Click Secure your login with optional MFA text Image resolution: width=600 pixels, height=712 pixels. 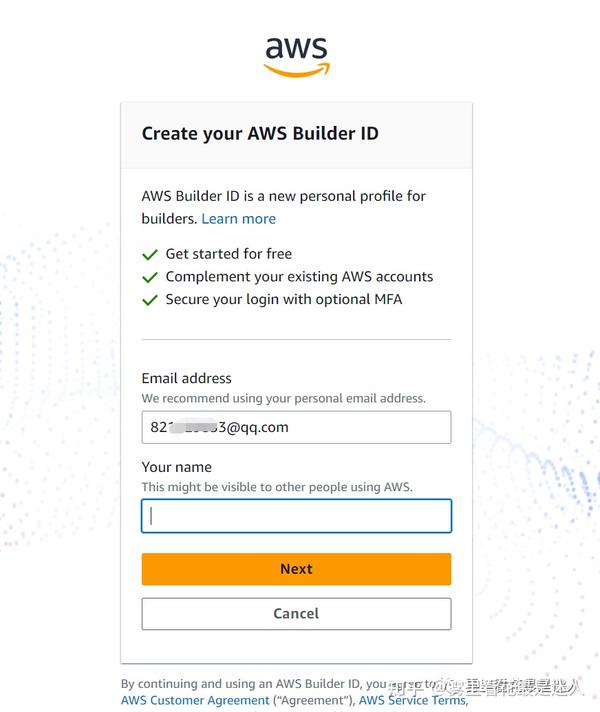click(284, 300)
